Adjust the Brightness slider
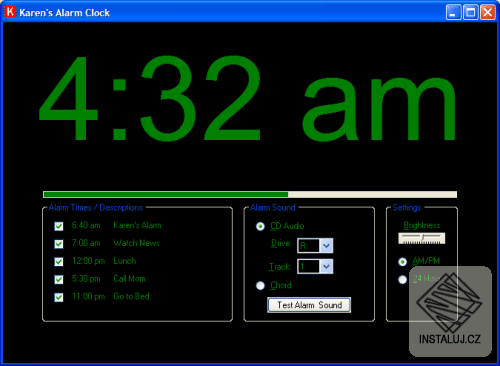 pyautogui.click(x=422, y=238)
